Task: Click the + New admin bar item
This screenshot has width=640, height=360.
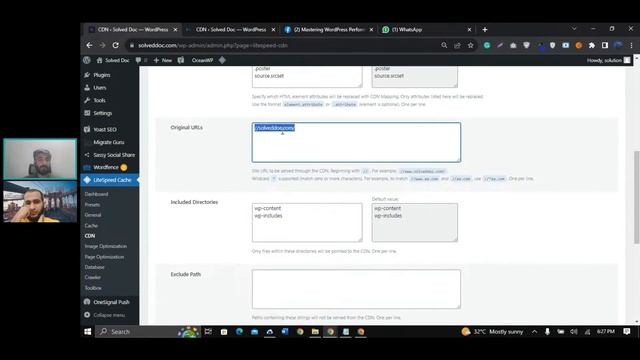Action: (x=162, y=60)
